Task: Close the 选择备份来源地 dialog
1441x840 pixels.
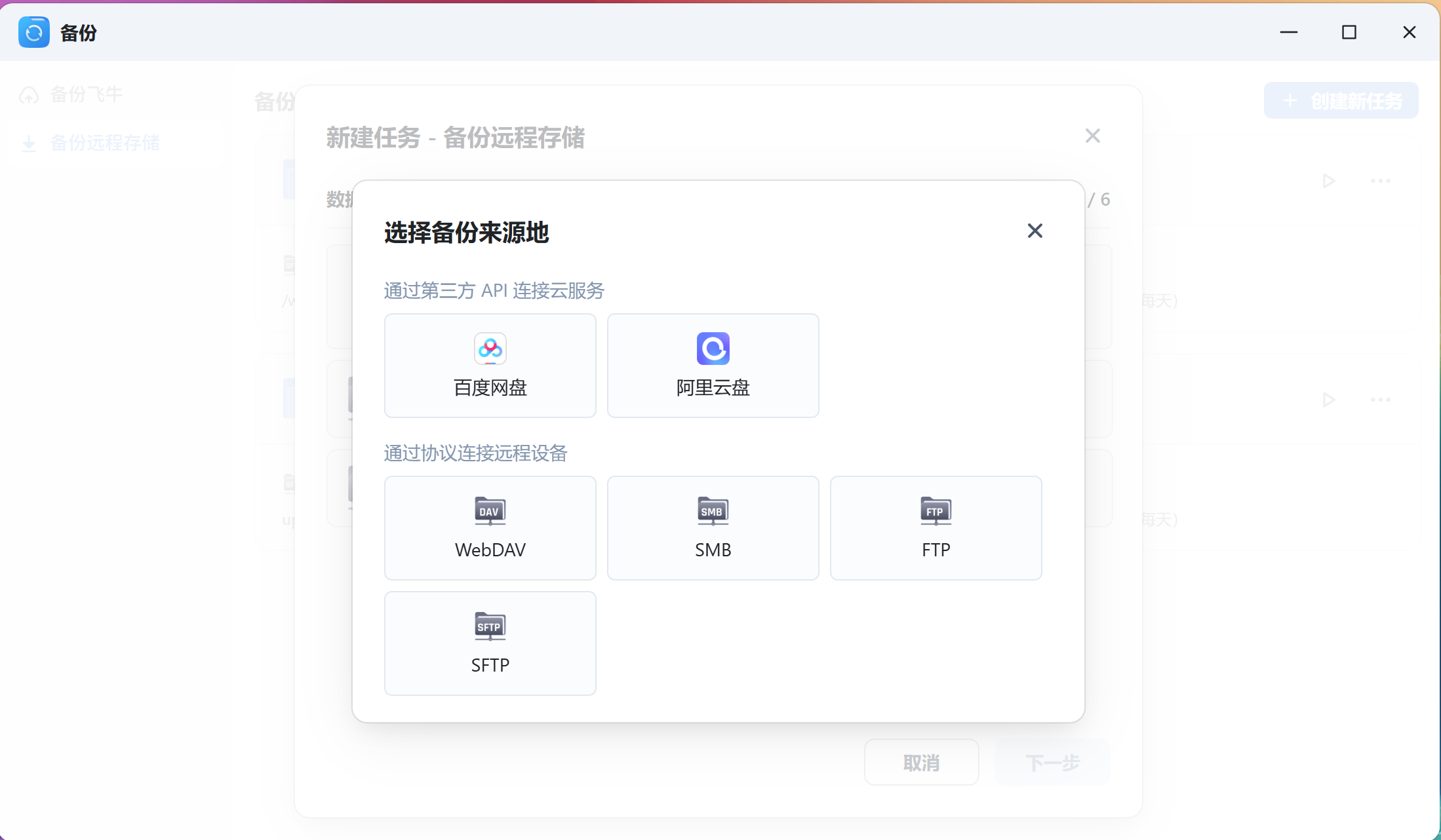Action: click(1035, 231)
